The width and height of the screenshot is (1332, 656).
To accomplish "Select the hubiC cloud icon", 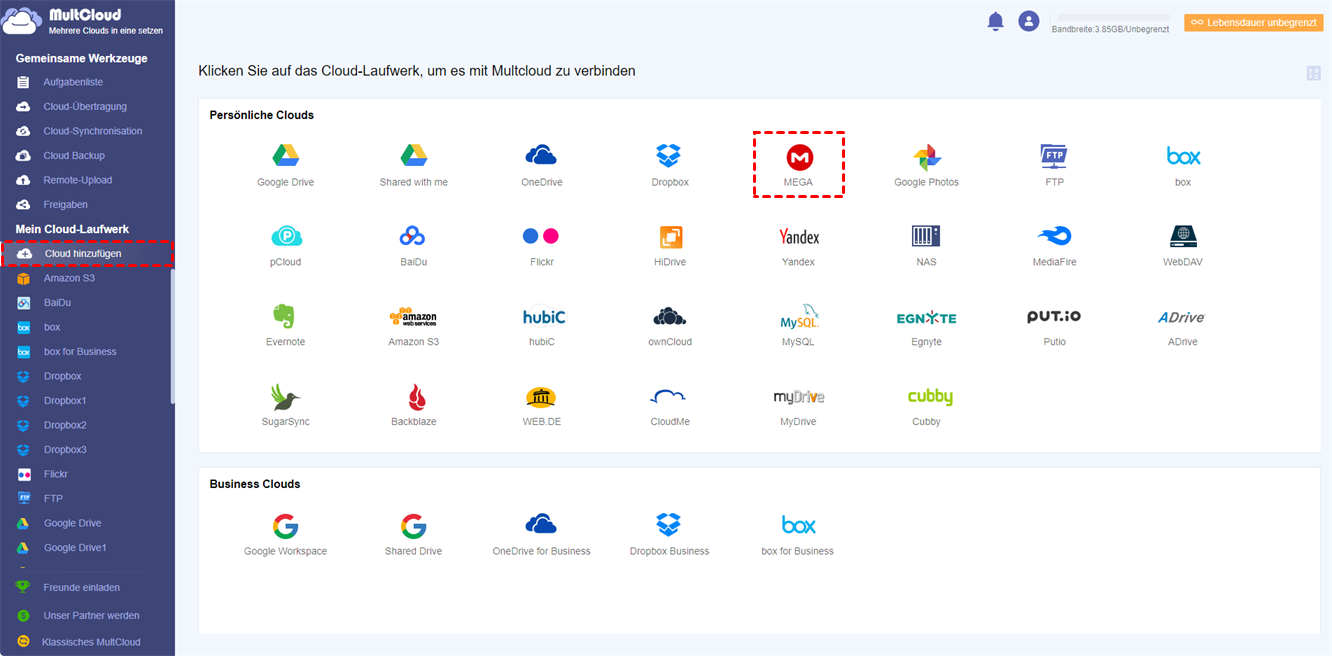I will 543,316.
